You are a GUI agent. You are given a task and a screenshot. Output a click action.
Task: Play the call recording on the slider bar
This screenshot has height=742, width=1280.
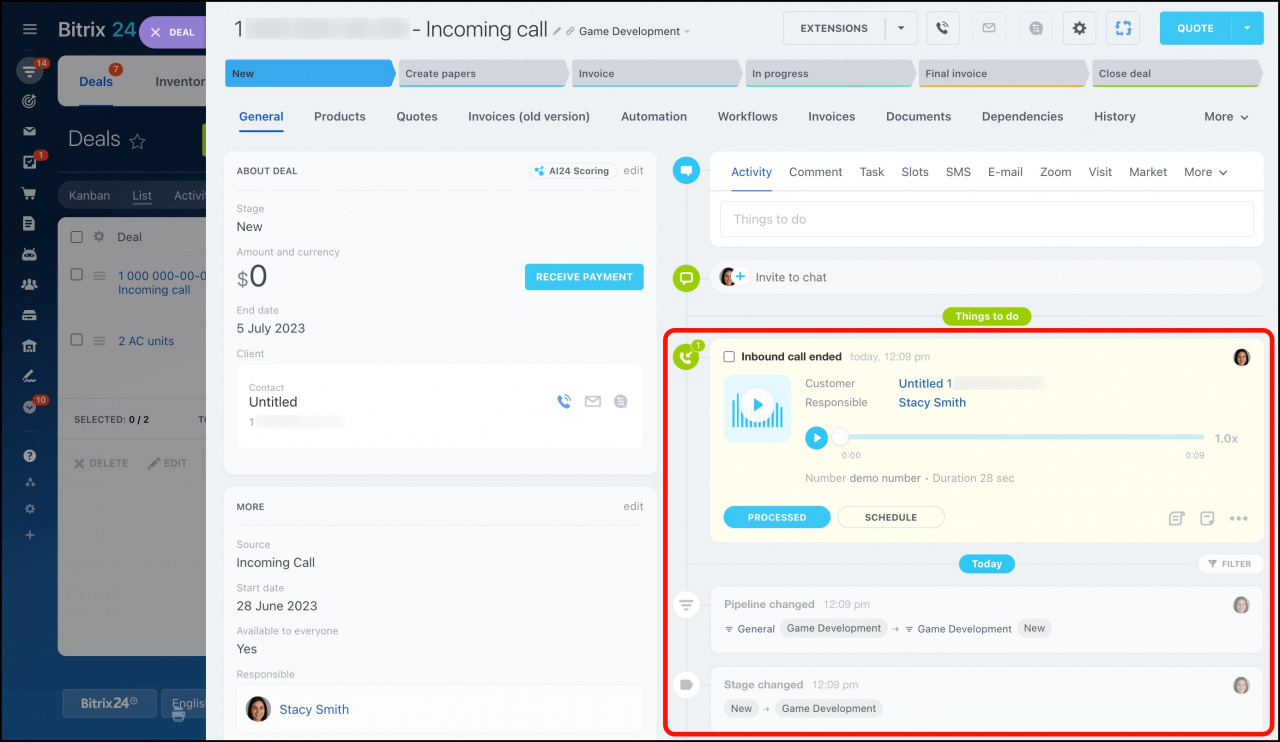coord(816,437)
